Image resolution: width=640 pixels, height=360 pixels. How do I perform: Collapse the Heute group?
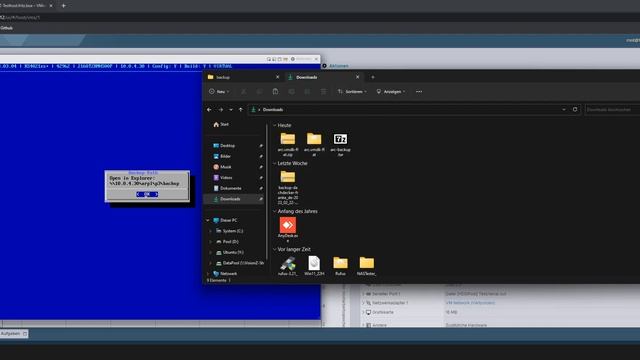(275, 125)
